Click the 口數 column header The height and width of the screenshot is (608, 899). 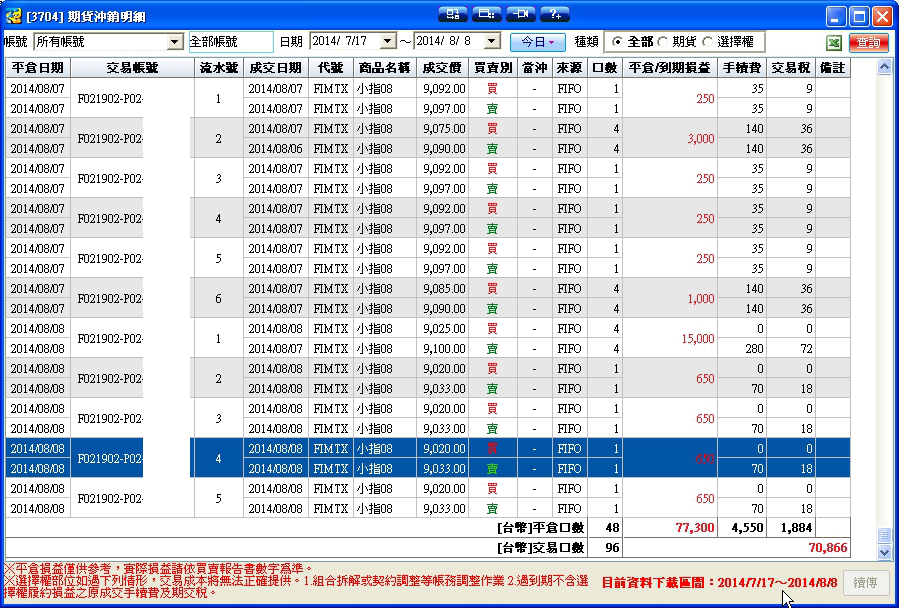coord(605,68)
